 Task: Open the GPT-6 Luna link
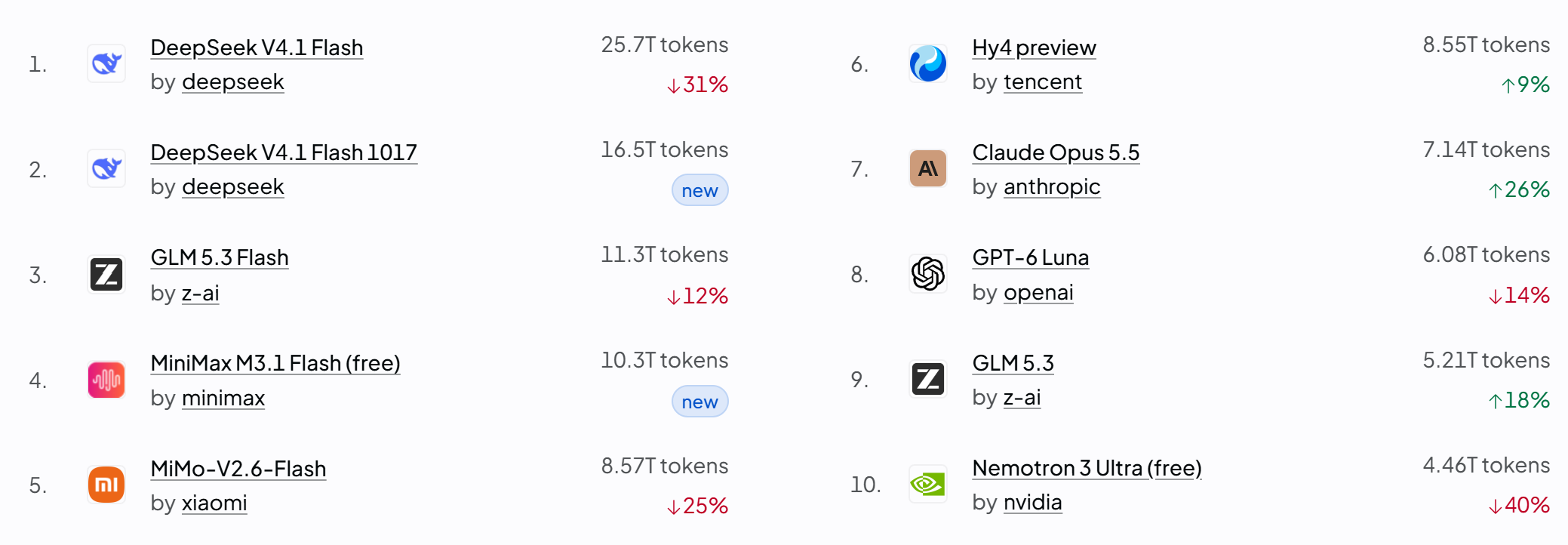[1031, 257]
